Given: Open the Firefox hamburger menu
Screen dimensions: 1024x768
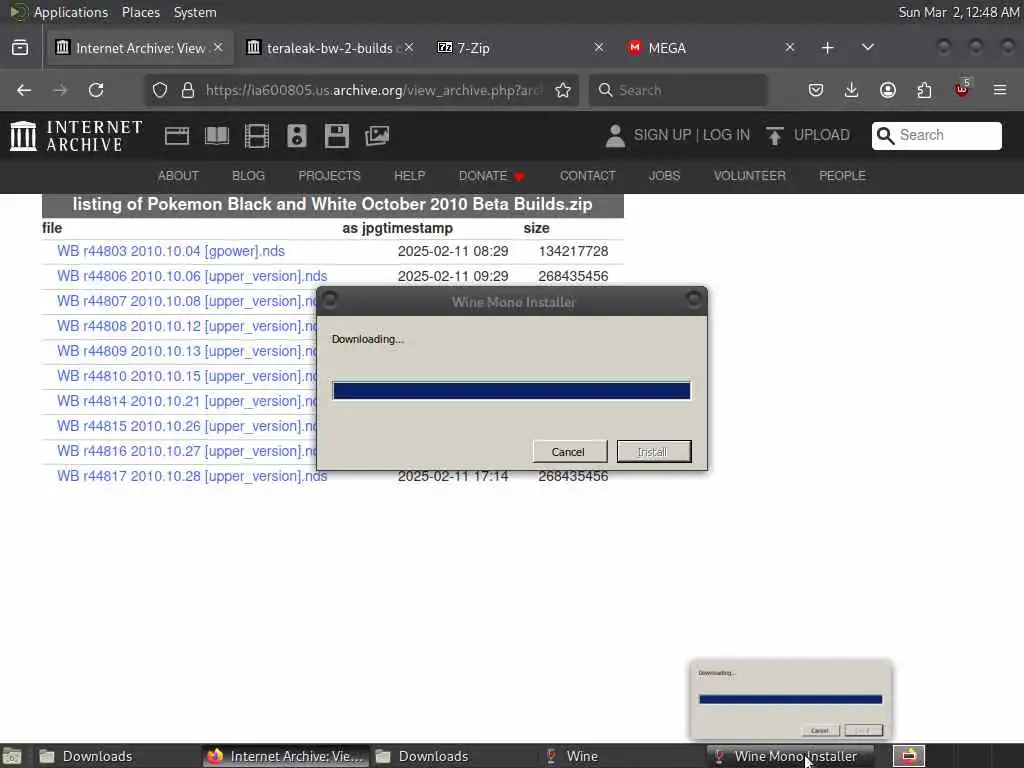Looking at the screenshot, I should click(1000, 90).
